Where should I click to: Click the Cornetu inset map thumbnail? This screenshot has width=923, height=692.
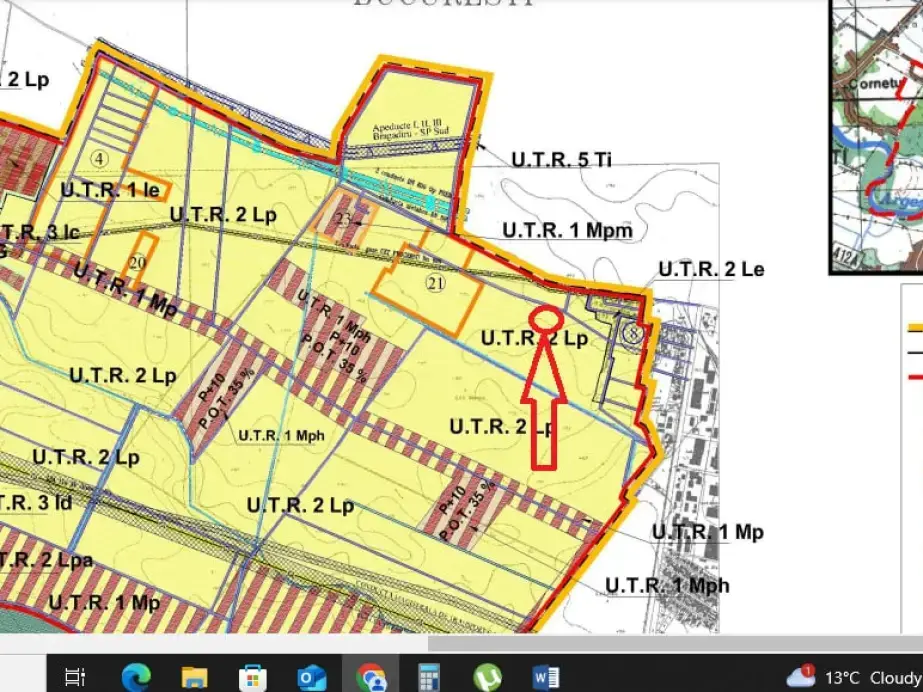874,135
